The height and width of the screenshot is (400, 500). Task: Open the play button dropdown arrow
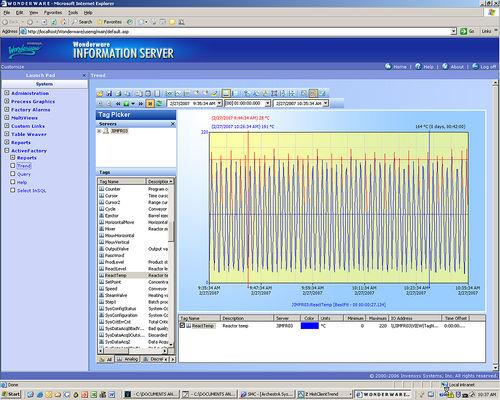coord(133,104)
